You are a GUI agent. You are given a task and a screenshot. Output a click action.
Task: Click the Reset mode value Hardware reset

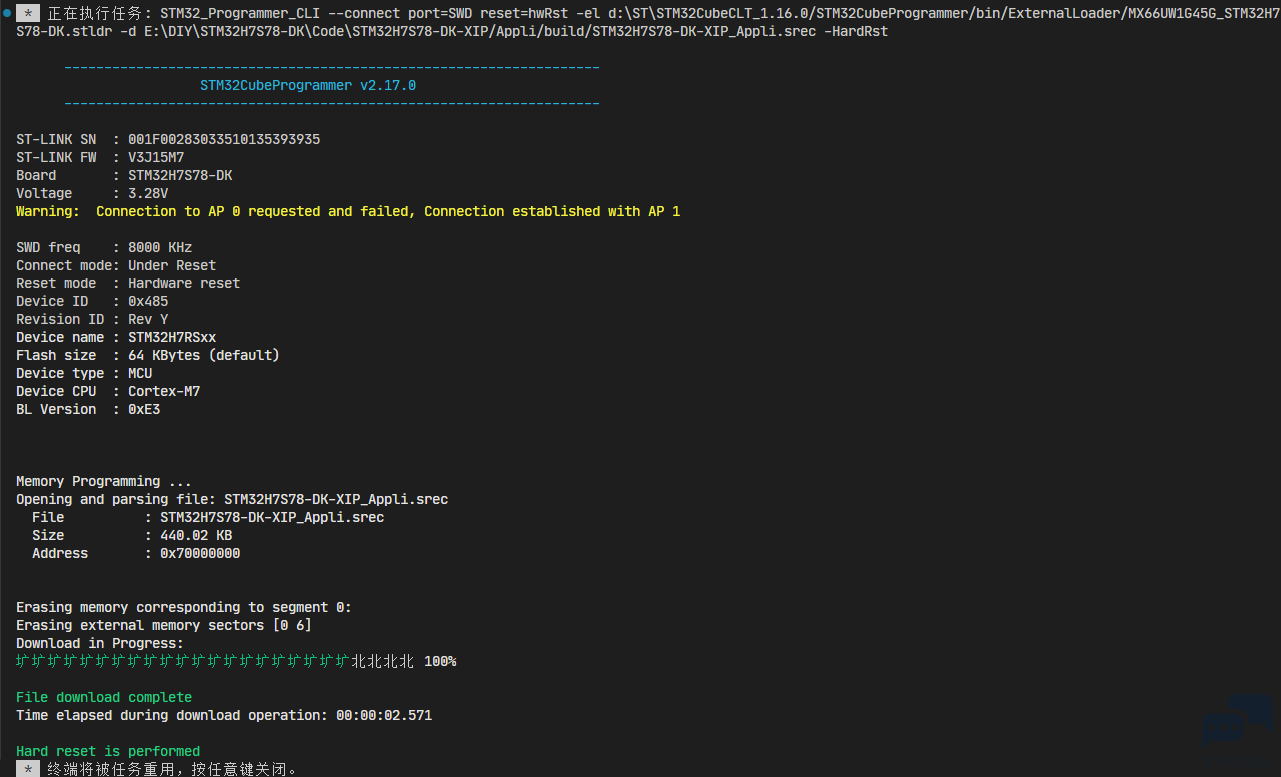(184, 283)
